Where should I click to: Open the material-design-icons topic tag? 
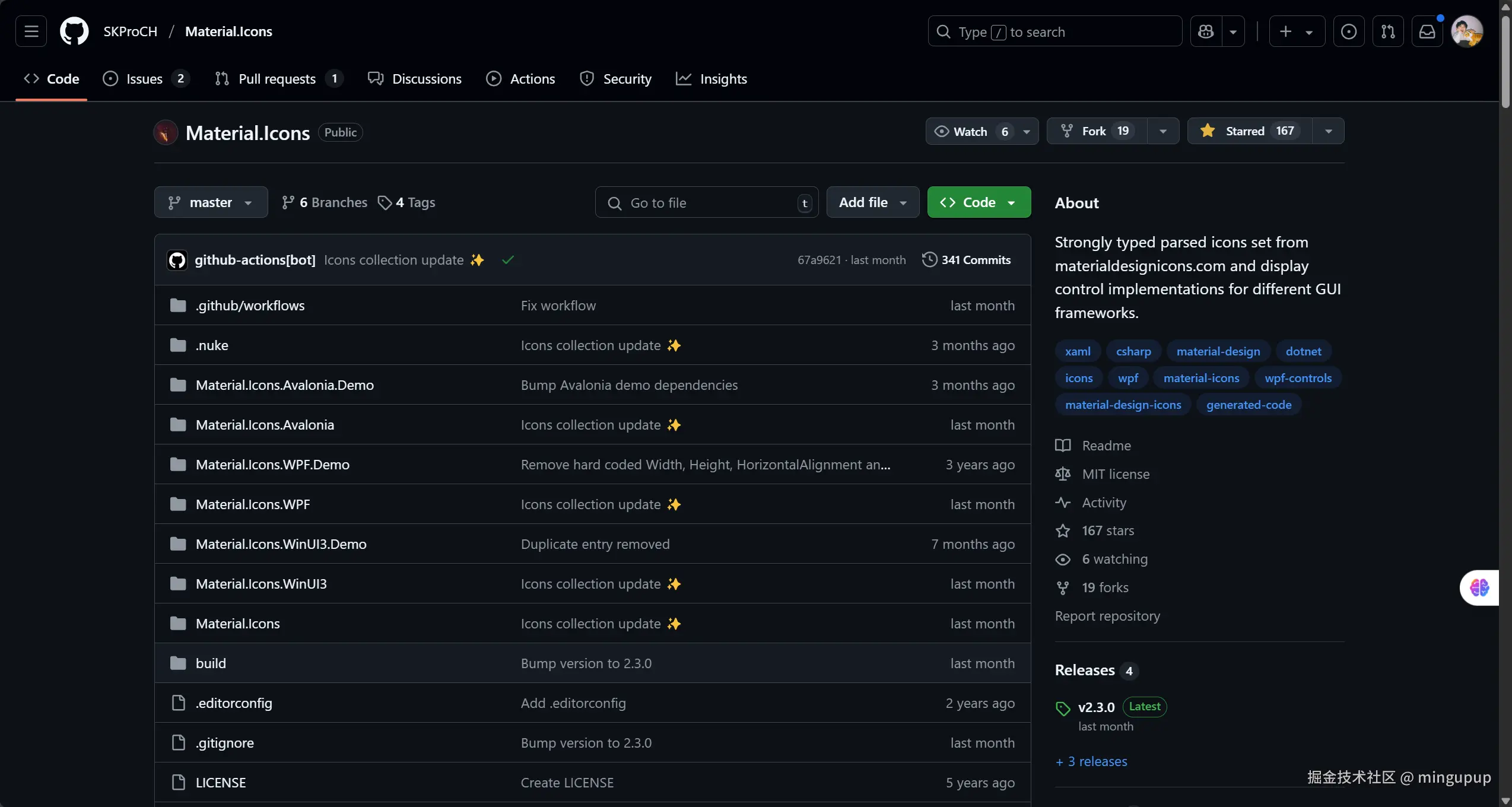coord(1123,405)
